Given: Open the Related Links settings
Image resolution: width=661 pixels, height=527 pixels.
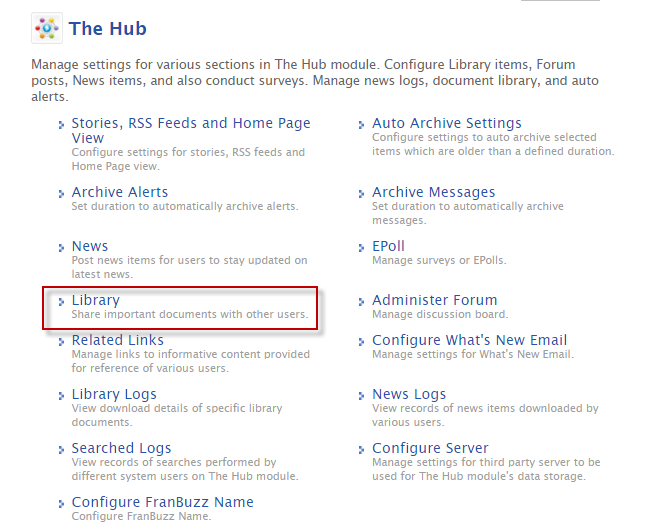Looking at the screenshot, I should (x=118, y=340).
